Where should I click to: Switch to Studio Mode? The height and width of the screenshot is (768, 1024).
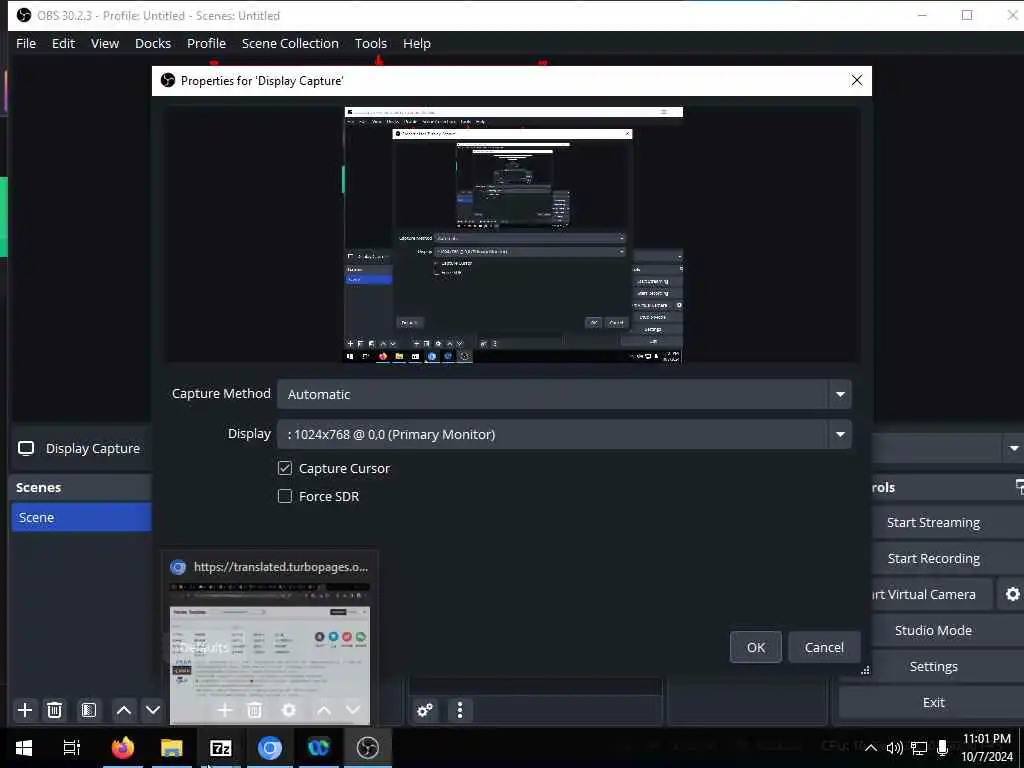coord(933,630)
